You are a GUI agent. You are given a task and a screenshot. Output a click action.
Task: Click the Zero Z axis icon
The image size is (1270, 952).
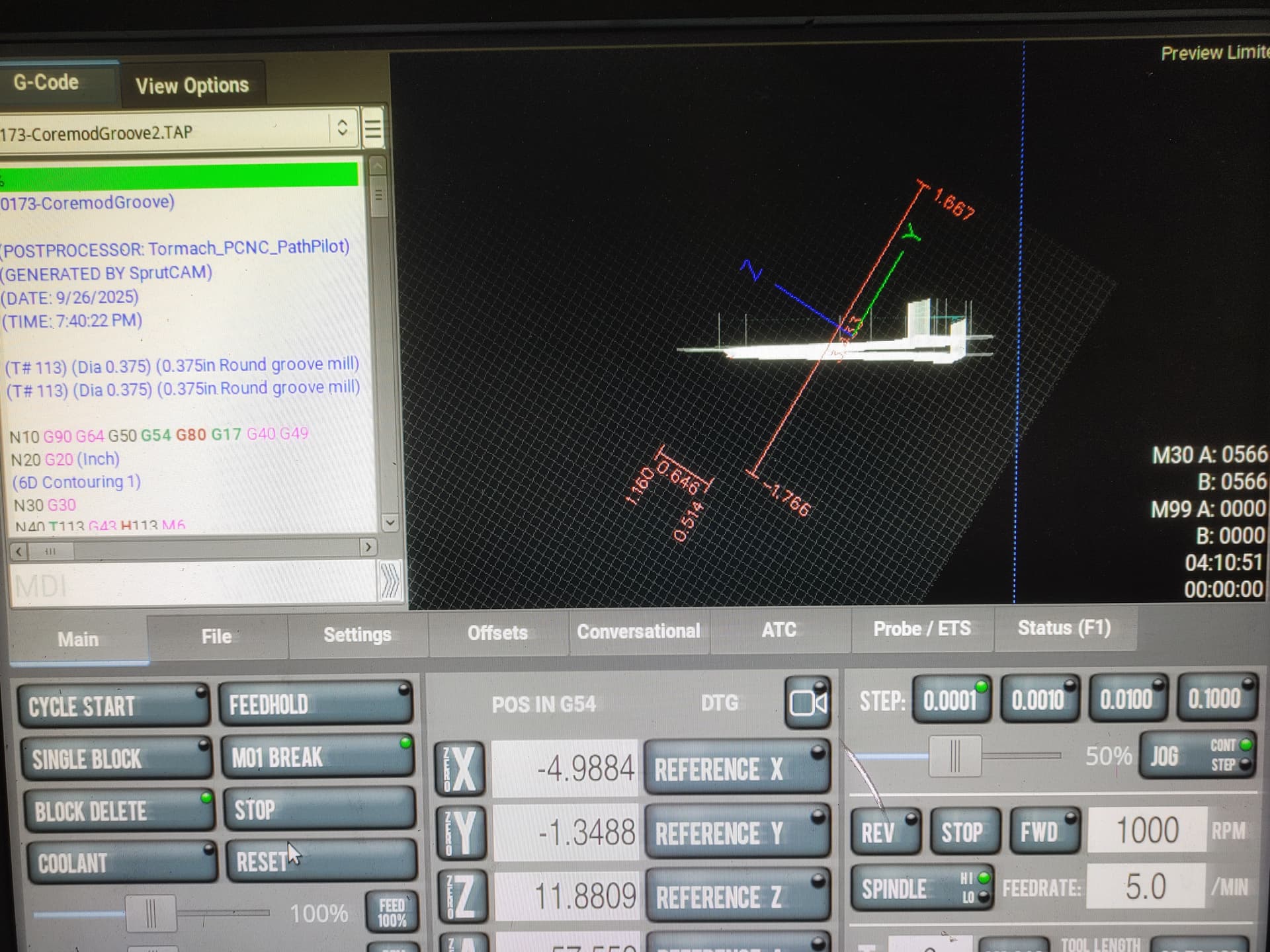coord(462,896)
